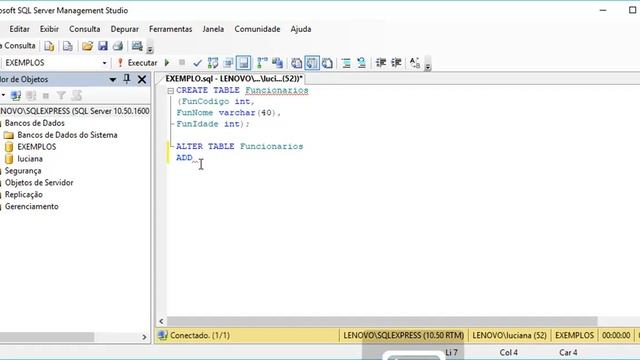Click the gray cancel query execution icon

click(x=182, y=63)
